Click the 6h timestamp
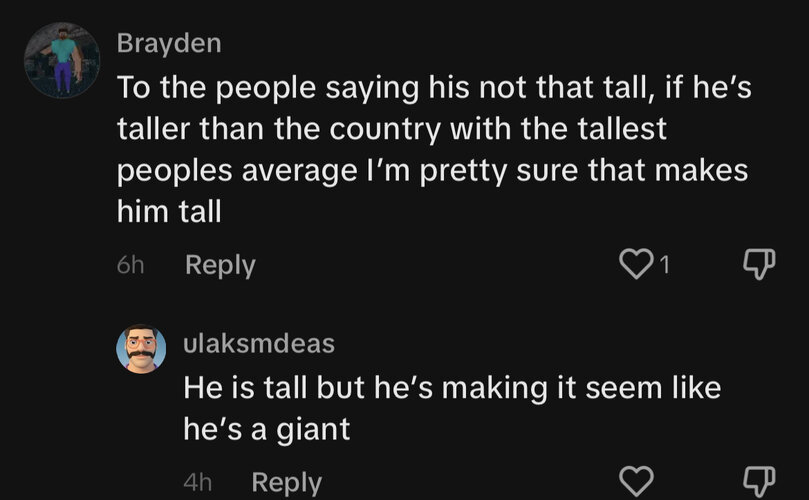The width and height of the screenshot is (809, 500). [x=130, y=265]
